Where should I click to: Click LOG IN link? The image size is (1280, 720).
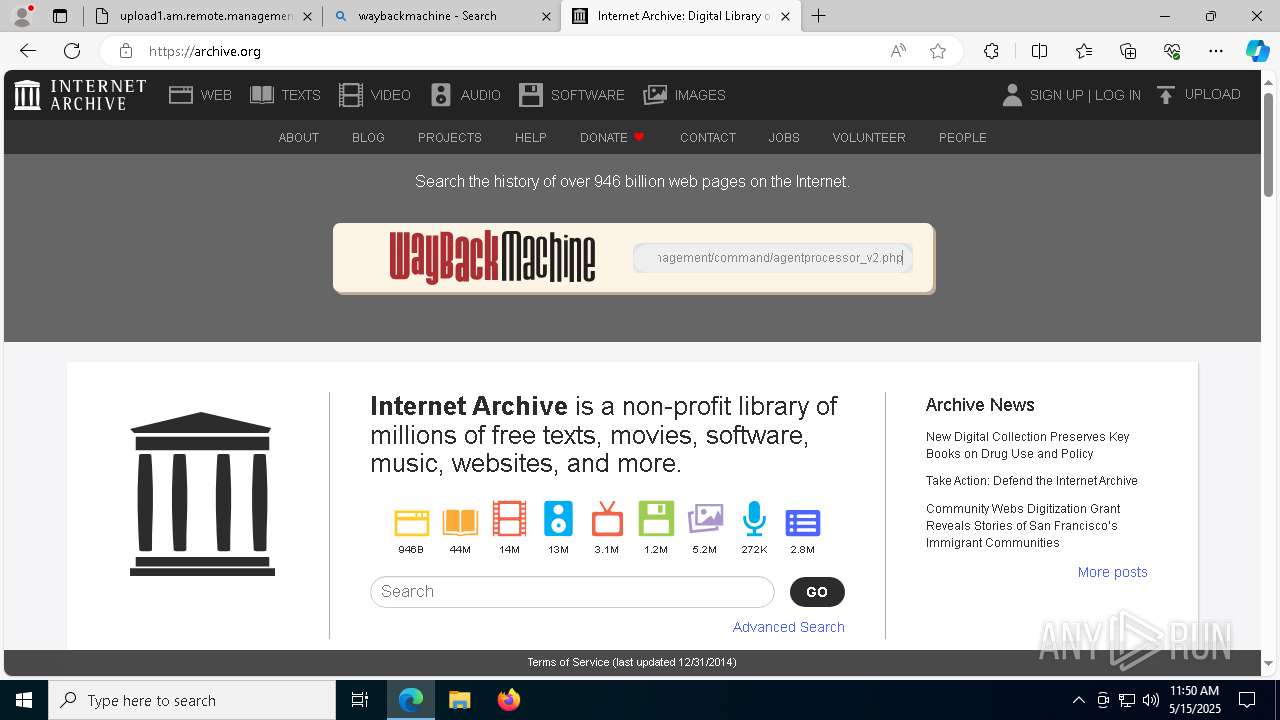click(1118, 95)
